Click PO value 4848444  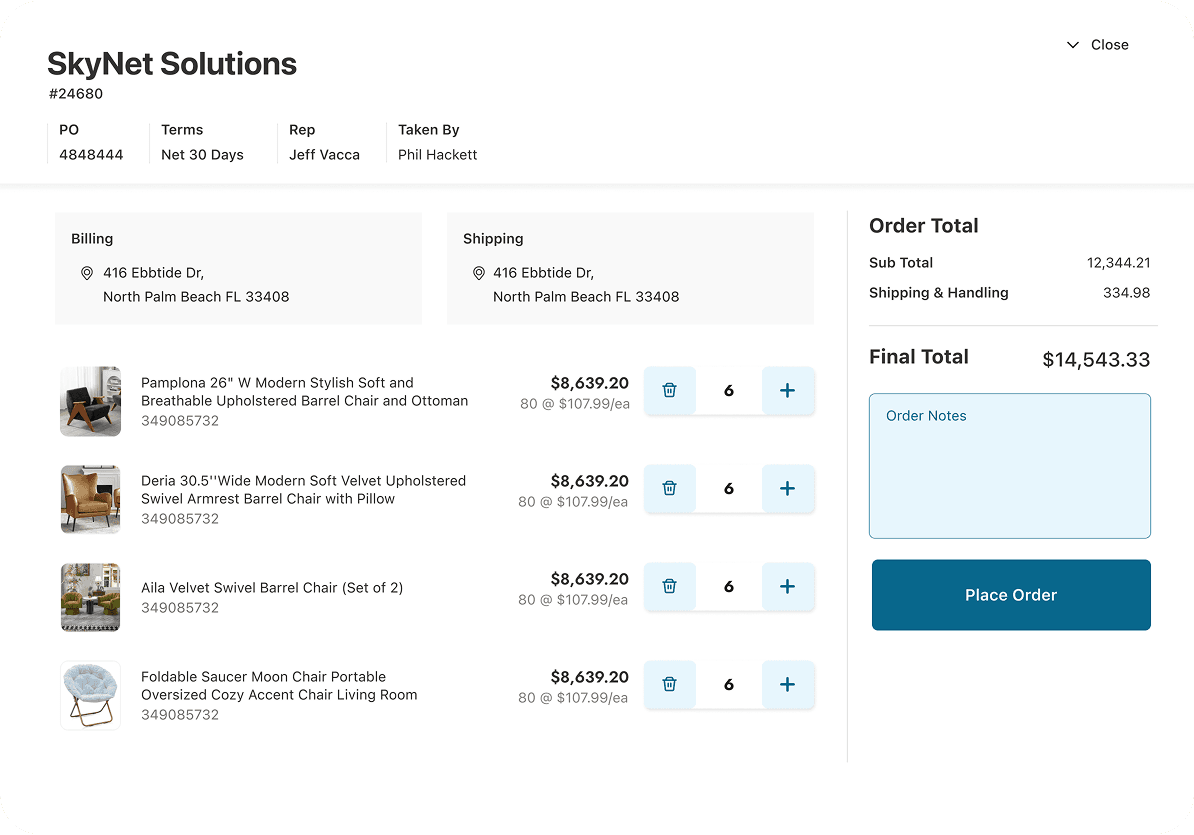(91, 155)
